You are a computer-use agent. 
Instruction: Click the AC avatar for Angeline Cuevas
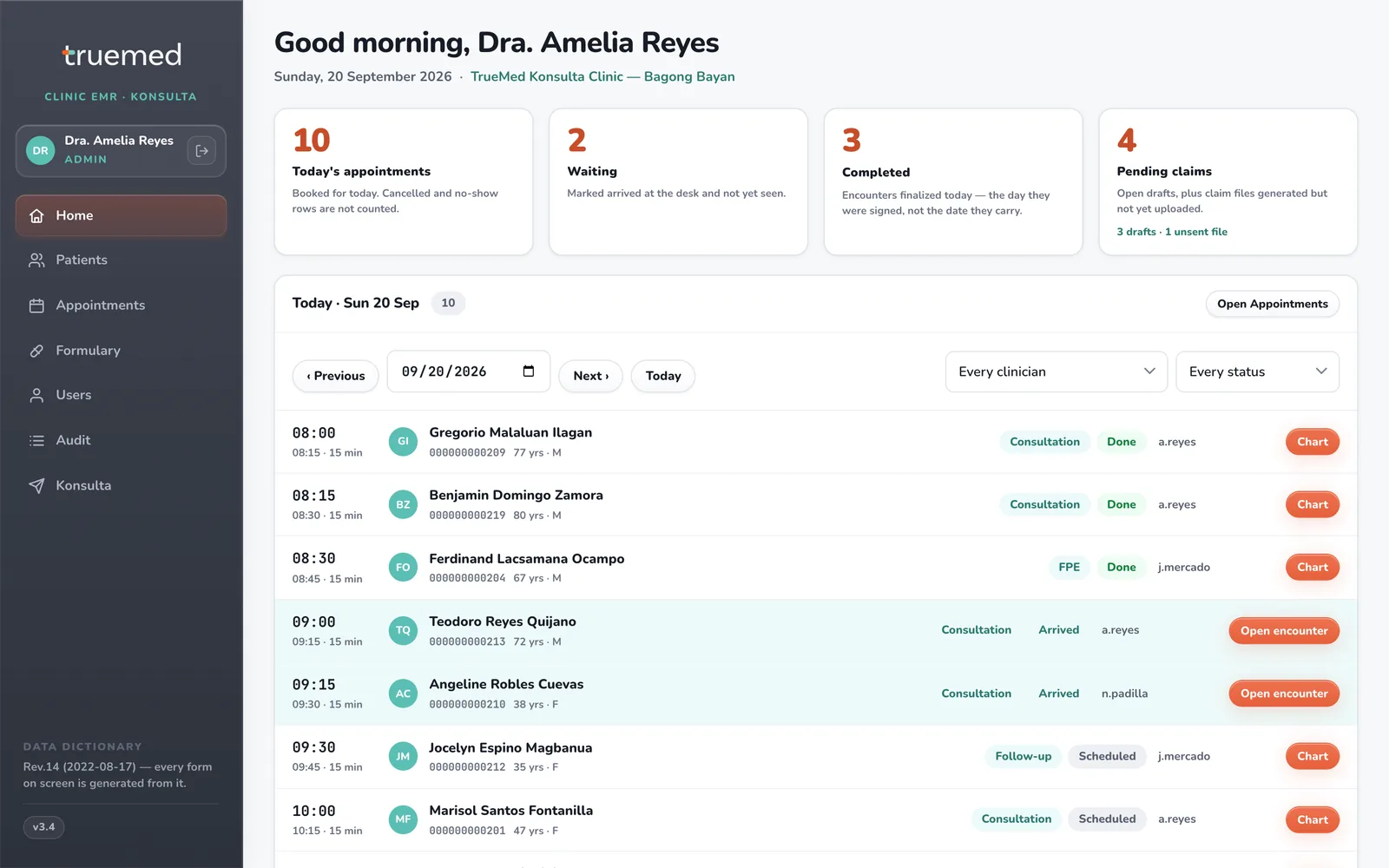(x=403, y=694)
